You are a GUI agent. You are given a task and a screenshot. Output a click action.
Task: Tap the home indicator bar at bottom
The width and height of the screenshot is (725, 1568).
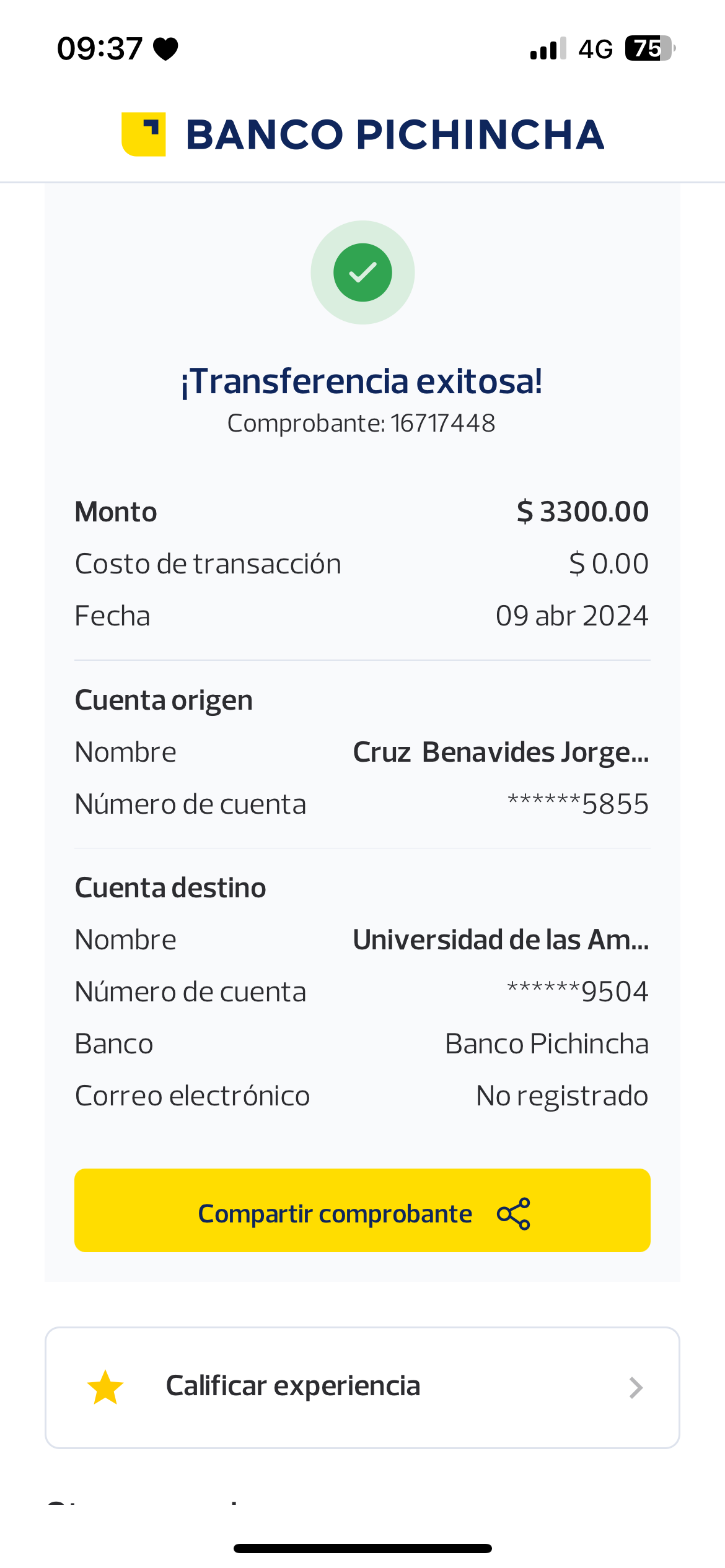click(x=362, y=1548)
